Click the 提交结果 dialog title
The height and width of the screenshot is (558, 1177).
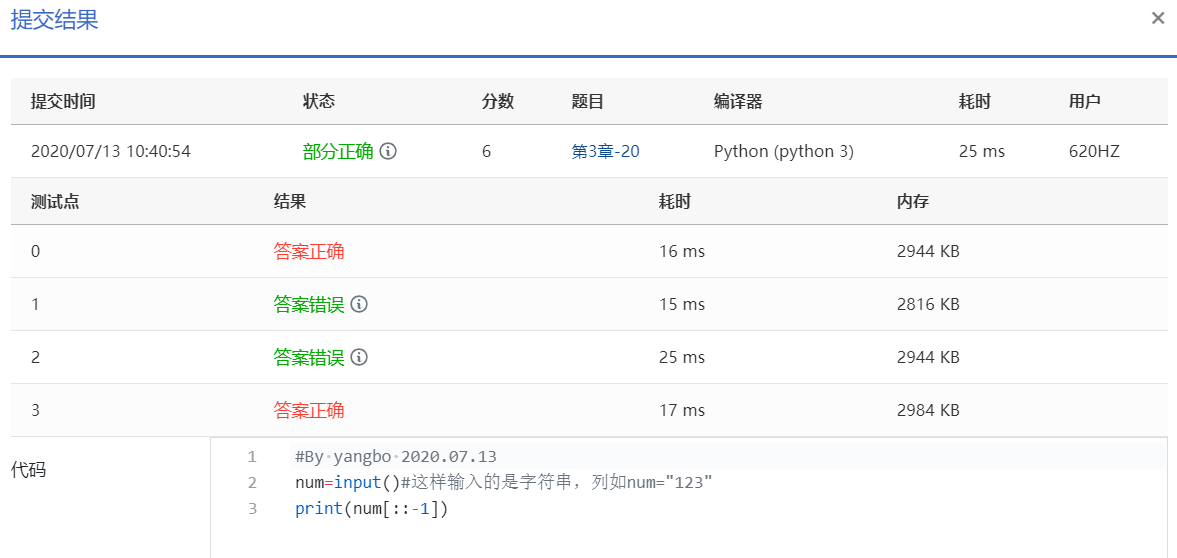coord(54,20)
